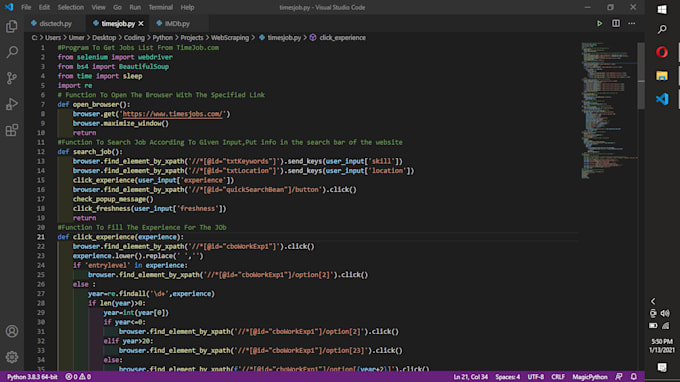Screen dimensions: 680x382
Task: Click 'check_popup_message()' on line 17
Action: (113, 199)
